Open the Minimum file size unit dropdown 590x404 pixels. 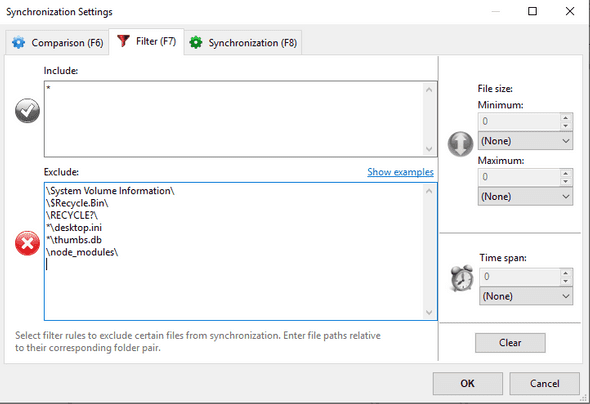coord(525,141)
